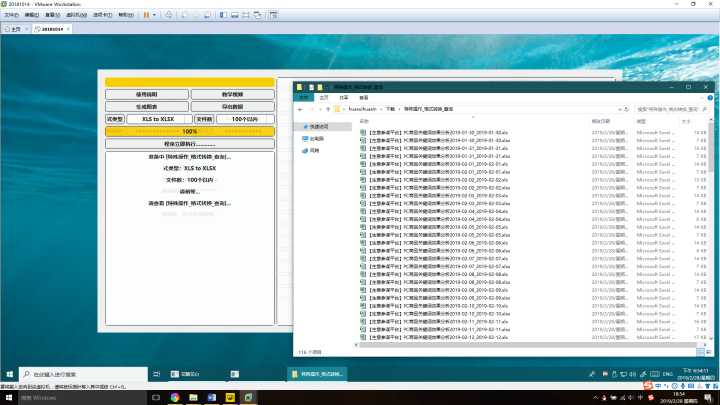The image size is (720, 405).
Task: Click the 100% yellow progress bar
Action: click(x=190, y=131)
